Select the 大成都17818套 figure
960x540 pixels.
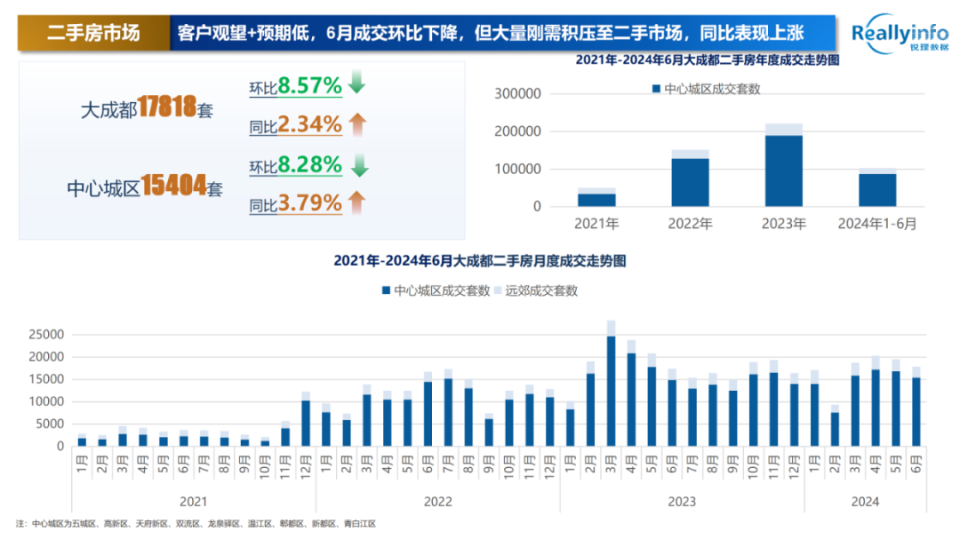147,107
